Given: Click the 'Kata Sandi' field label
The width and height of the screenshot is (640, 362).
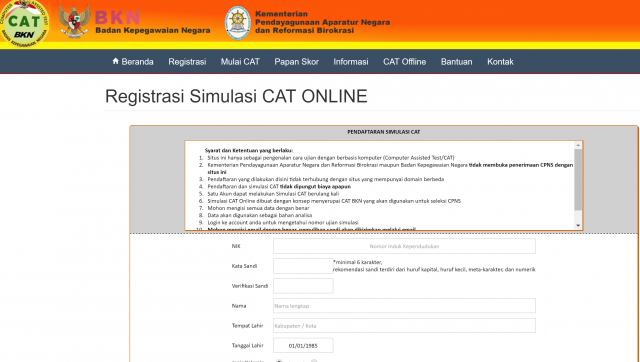Looking at the screenshot, I should pos(244,266).
